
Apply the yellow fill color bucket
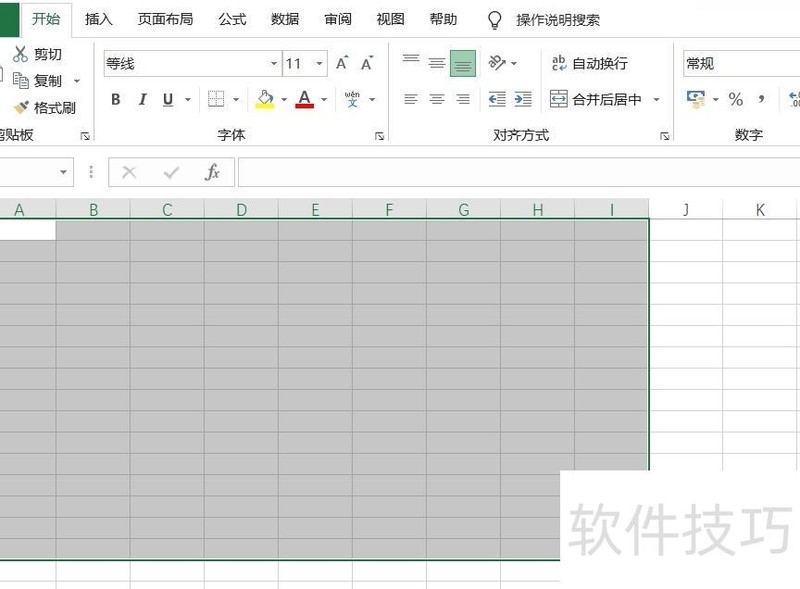point(265,99)
